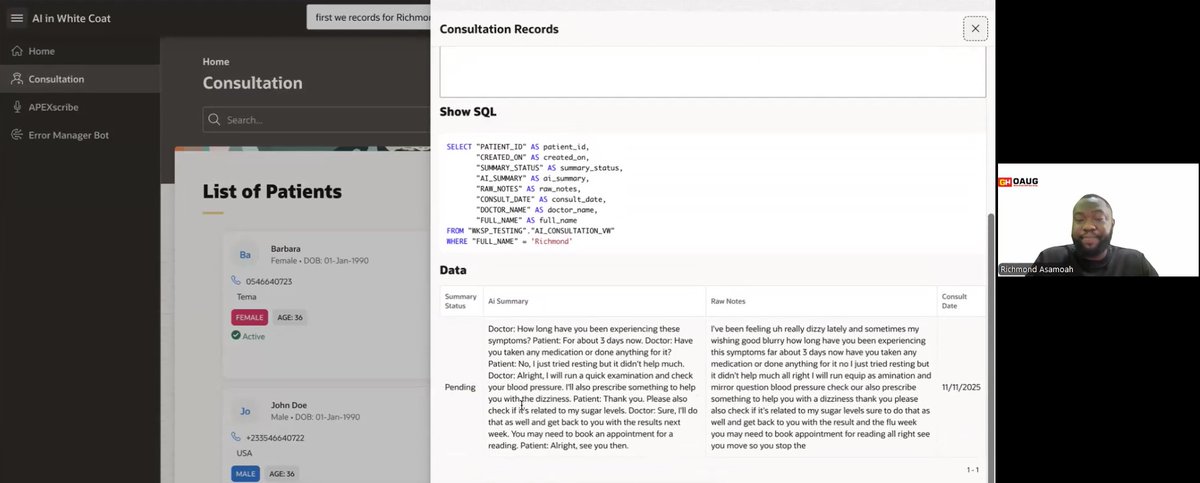Click the APEXscribe microphone icon
1200x483 pixels.
(x=17, y=107)
